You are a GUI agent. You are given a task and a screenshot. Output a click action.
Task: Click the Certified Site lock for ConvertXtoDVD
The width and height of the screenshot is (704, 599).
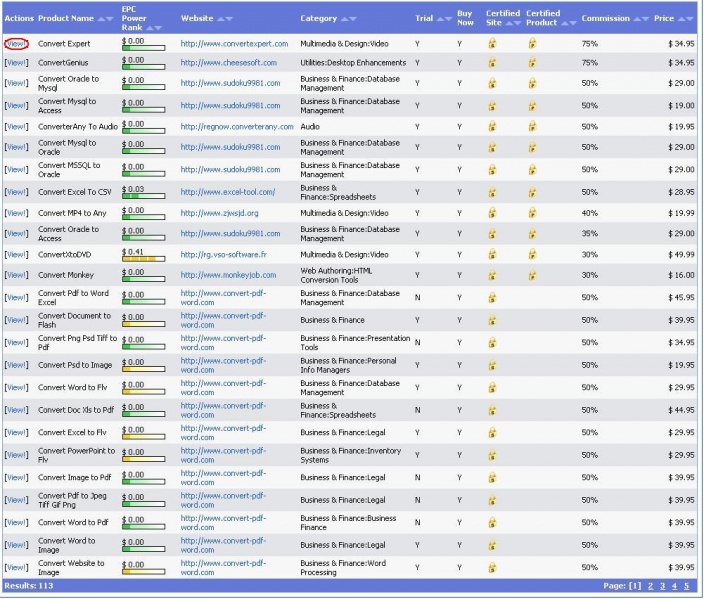click(x=492, y=255)
